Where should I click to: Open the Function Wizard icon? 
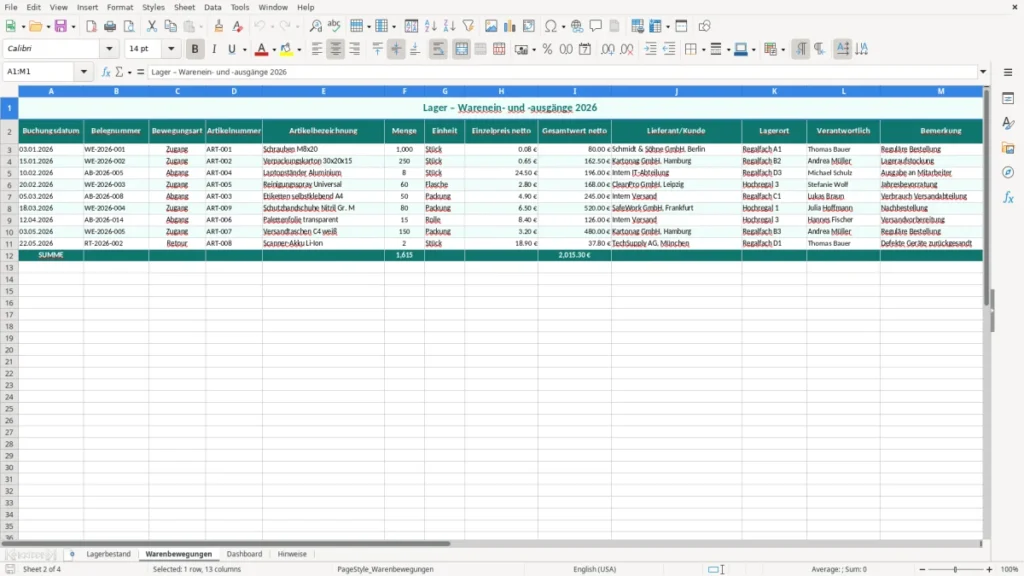[x=106, y=72]
